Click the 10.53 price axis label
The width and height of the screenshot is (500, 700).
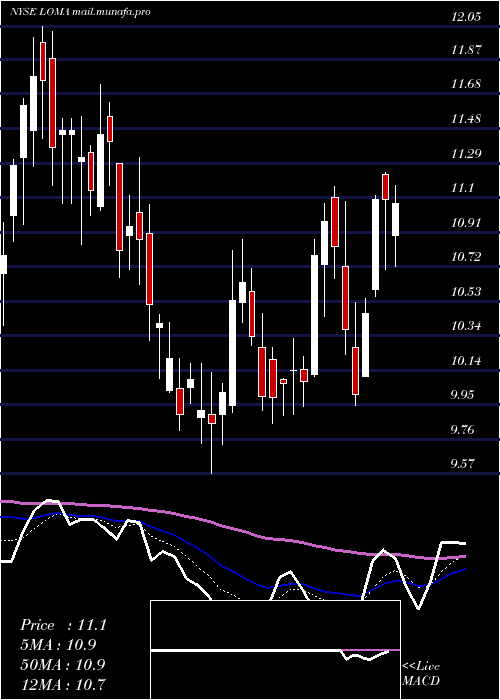[x=466, y=292]
